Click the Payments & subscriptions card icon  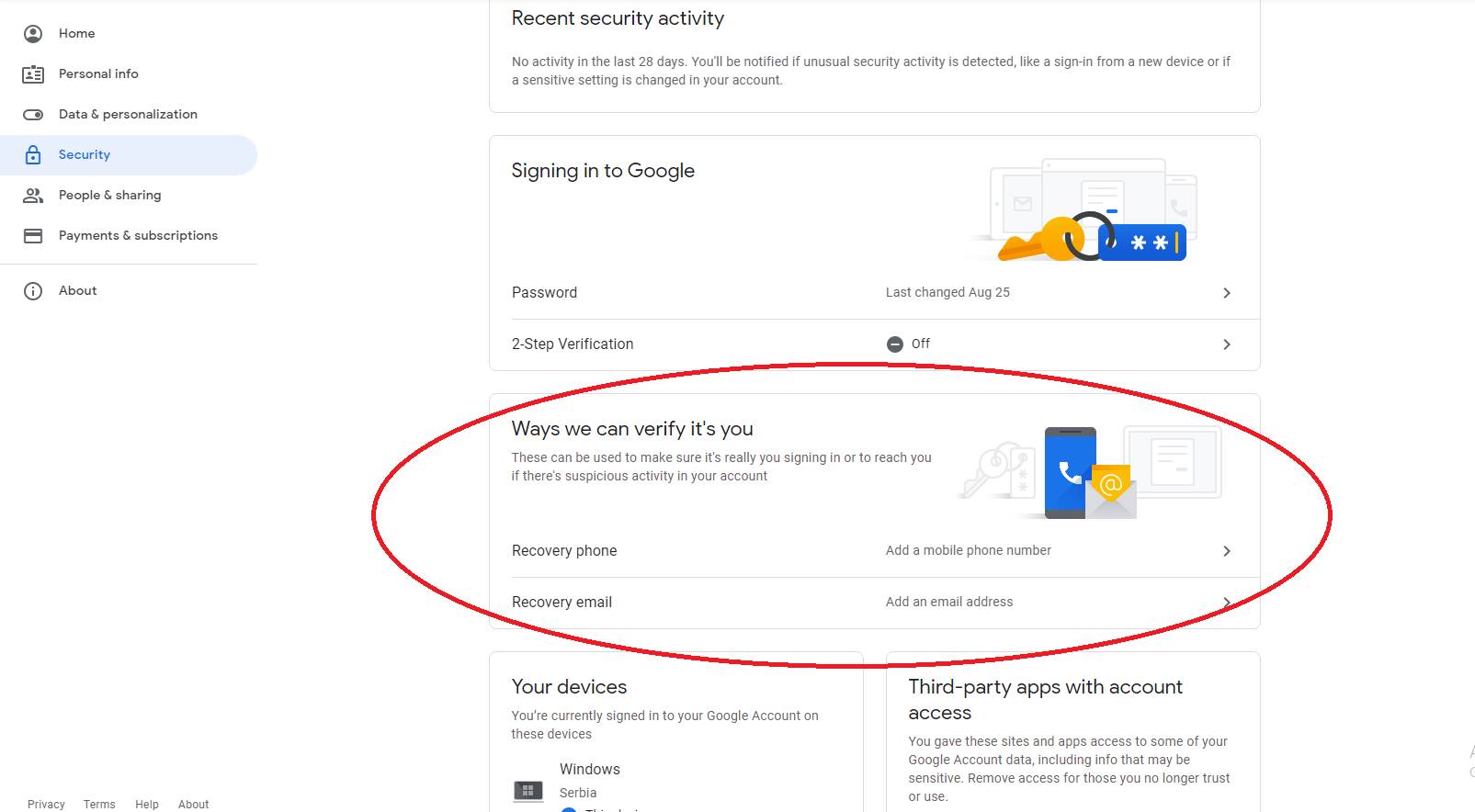click(33, 235)
